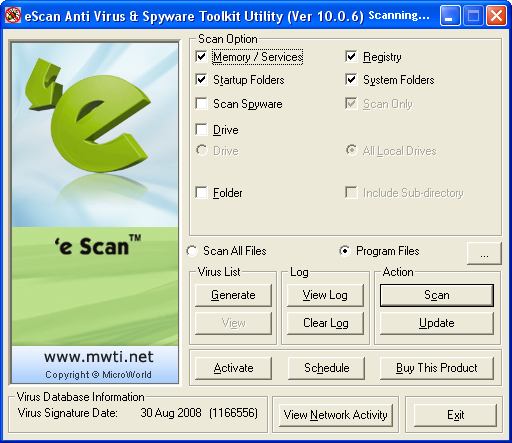Viewport: 512px width, 443px height.
Task: Click the eScan title bar app icon
Action: click(x=13, y=15)
